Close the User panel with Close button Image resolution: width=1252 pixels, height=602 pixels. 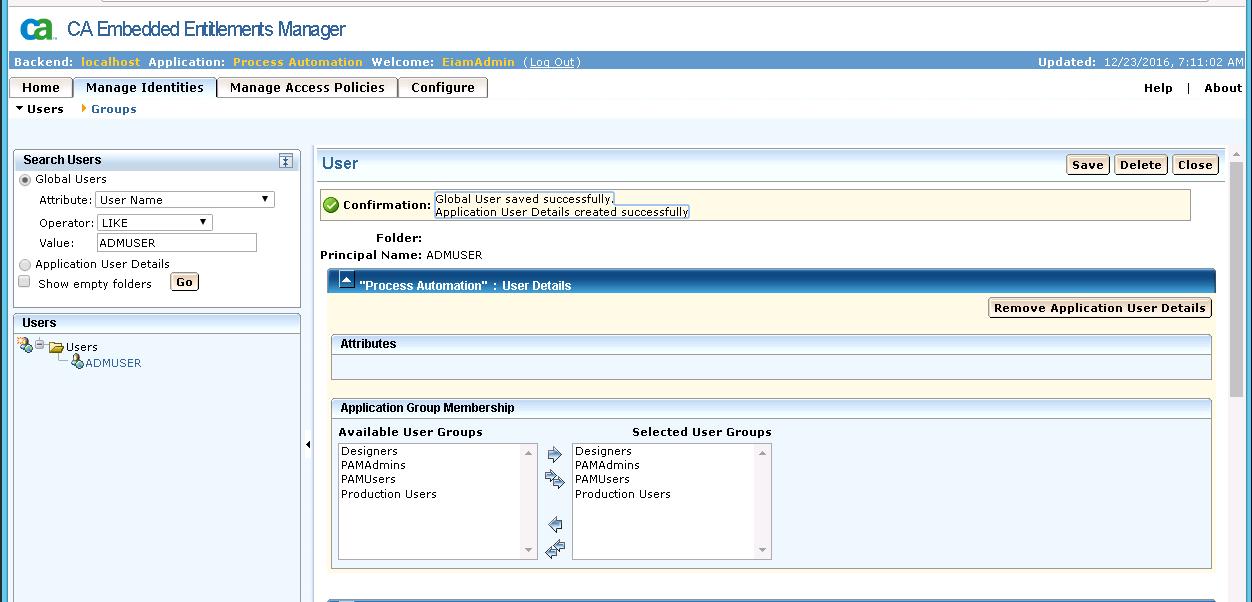[x=1195, y=165]
